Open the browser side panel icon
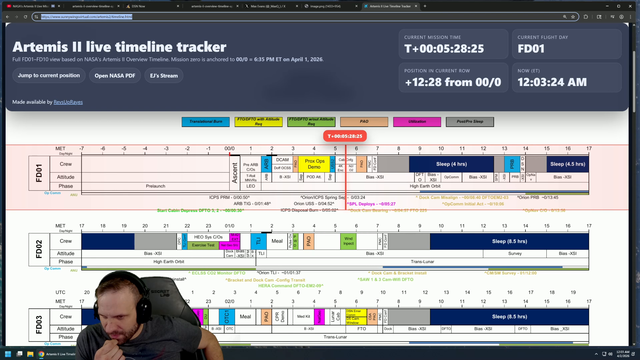The image size is (640, 360). coord(599,17)
